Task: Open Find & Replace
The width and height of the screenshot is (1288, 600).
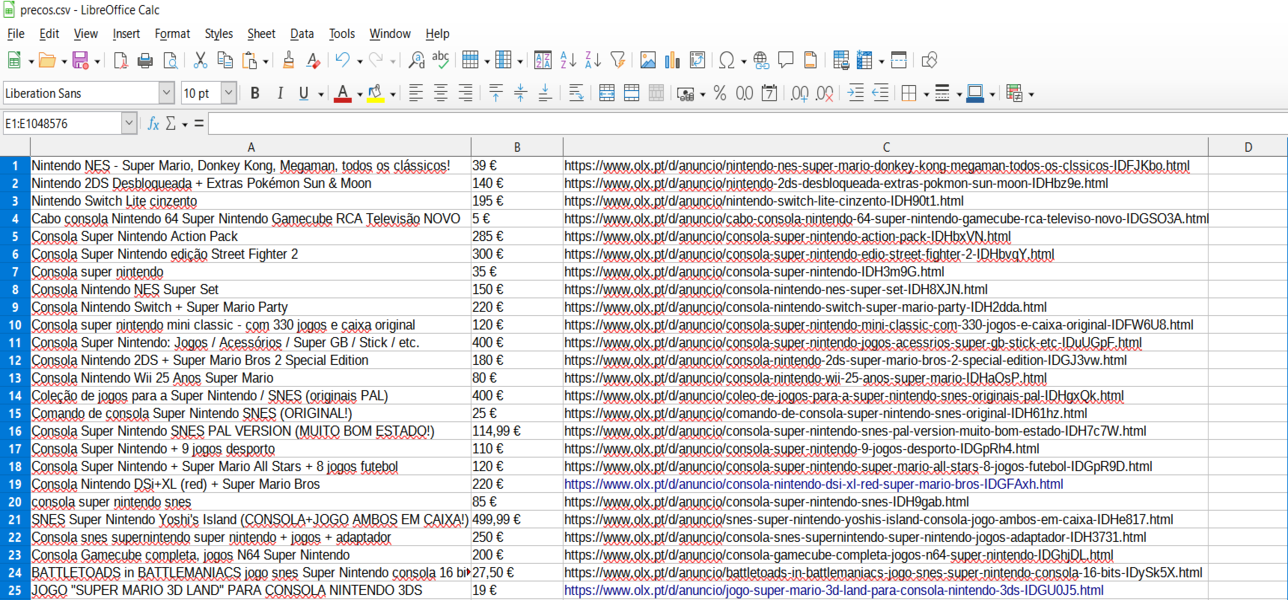Action: (417, 61)
